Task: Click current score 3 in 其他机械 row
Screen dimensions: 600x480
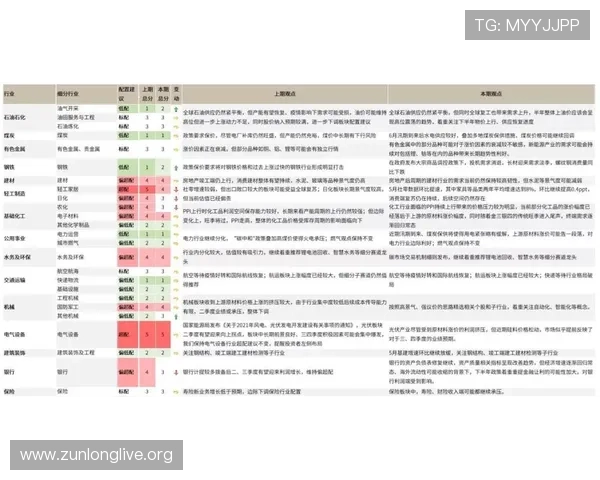Action: pyautogui.click(x=163, y=316)
